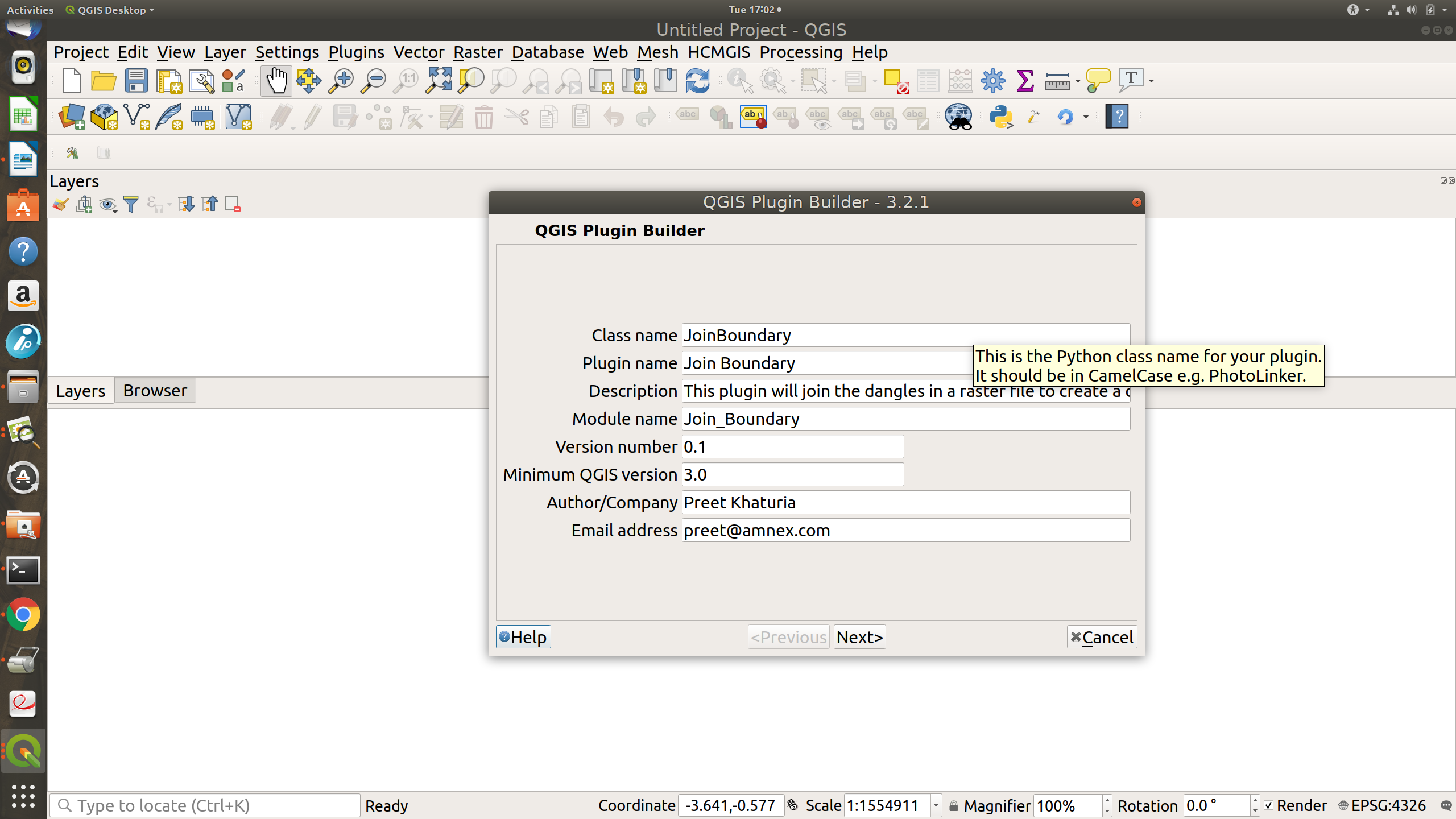1456x819 pixels.
Task: Switch to the Browser tab
Action: pos(155,390)
